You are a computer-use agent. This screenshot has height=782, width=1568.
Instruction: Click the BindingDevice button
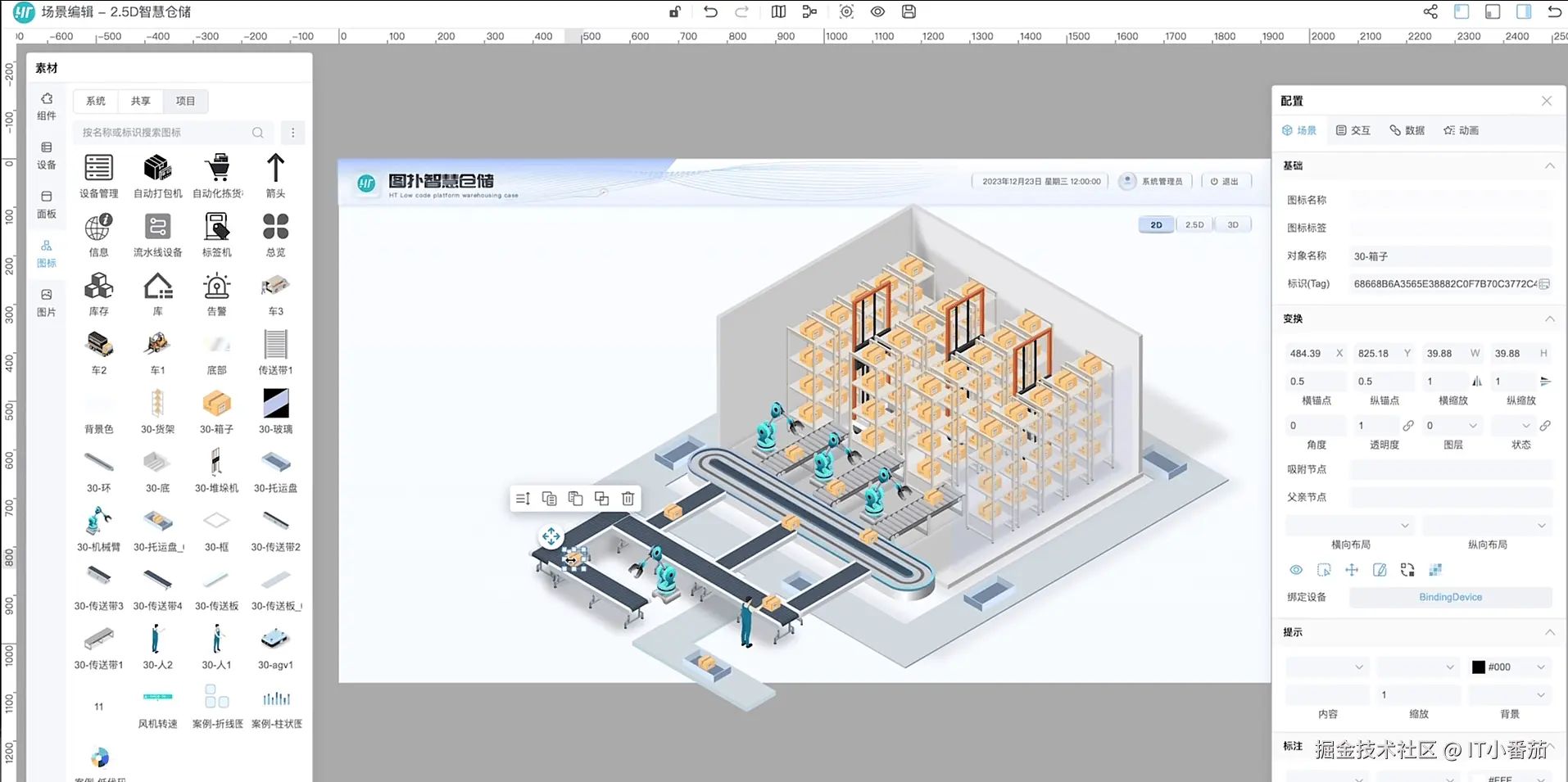tap(1450, 598)
